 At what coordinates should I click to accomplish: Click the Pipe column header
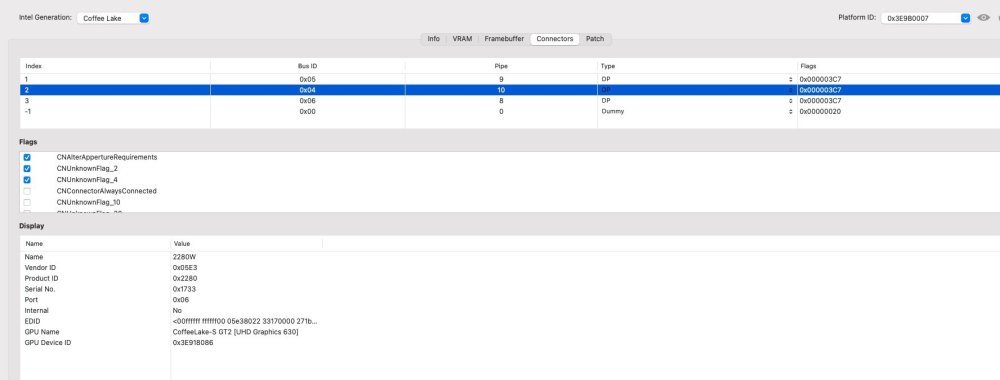click(501, 66)
